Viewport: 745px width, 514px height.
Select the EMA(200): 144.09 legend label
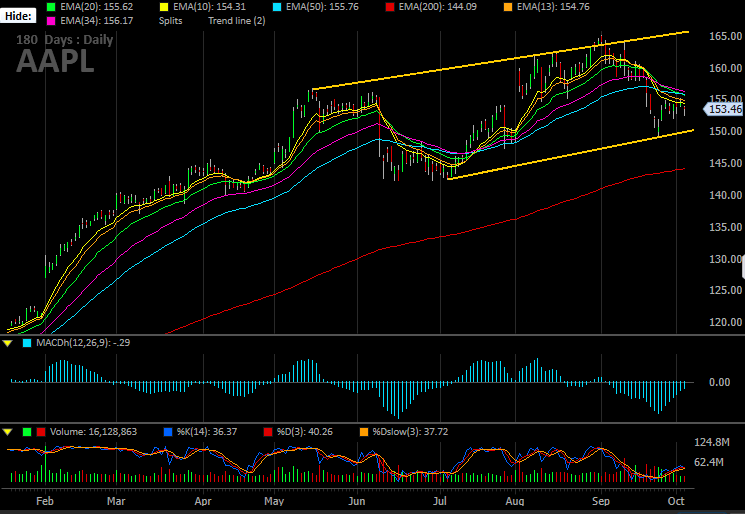click(438, 7)
